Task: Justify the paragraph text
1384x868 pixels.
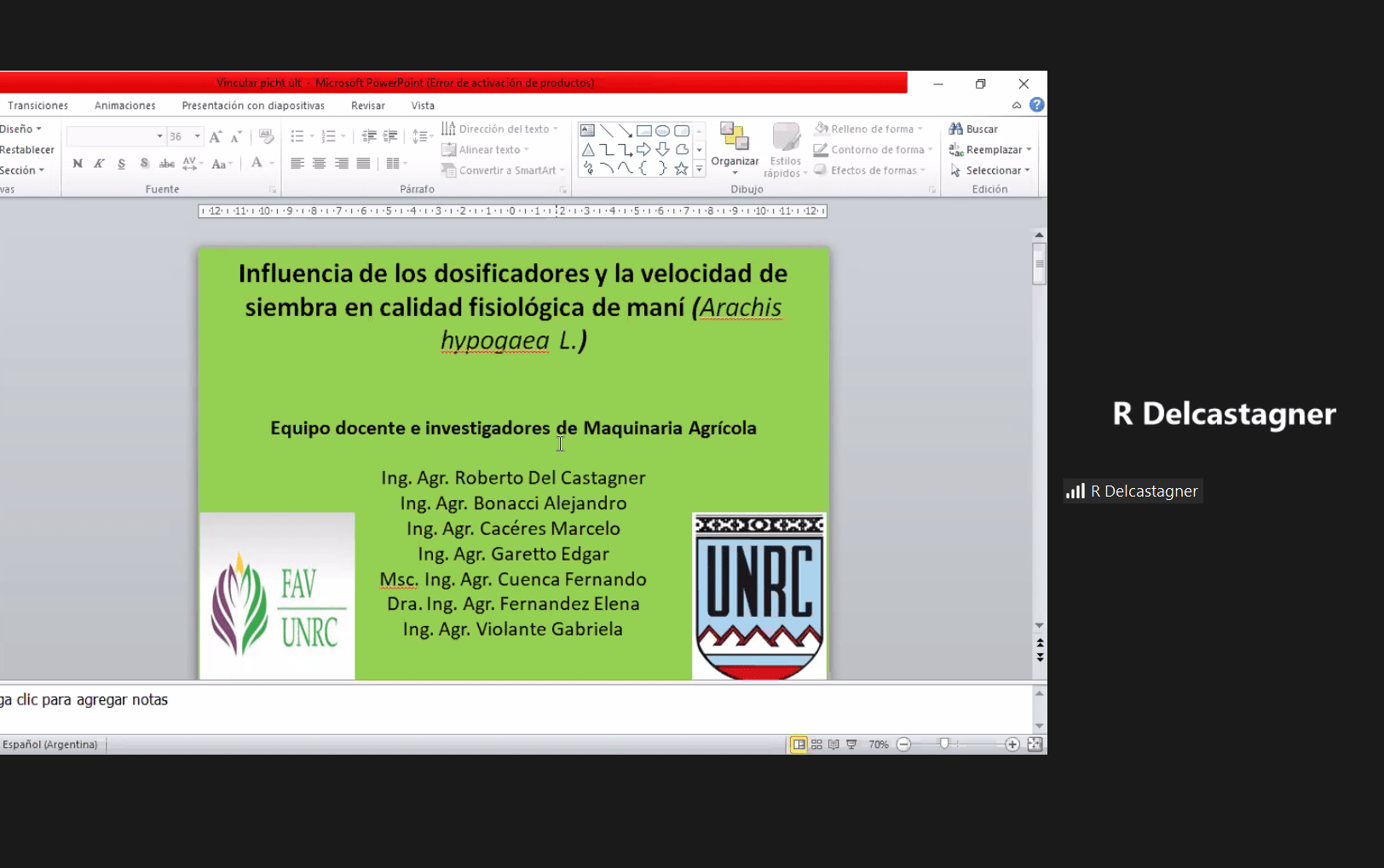Action: click(x=363, y=164)
